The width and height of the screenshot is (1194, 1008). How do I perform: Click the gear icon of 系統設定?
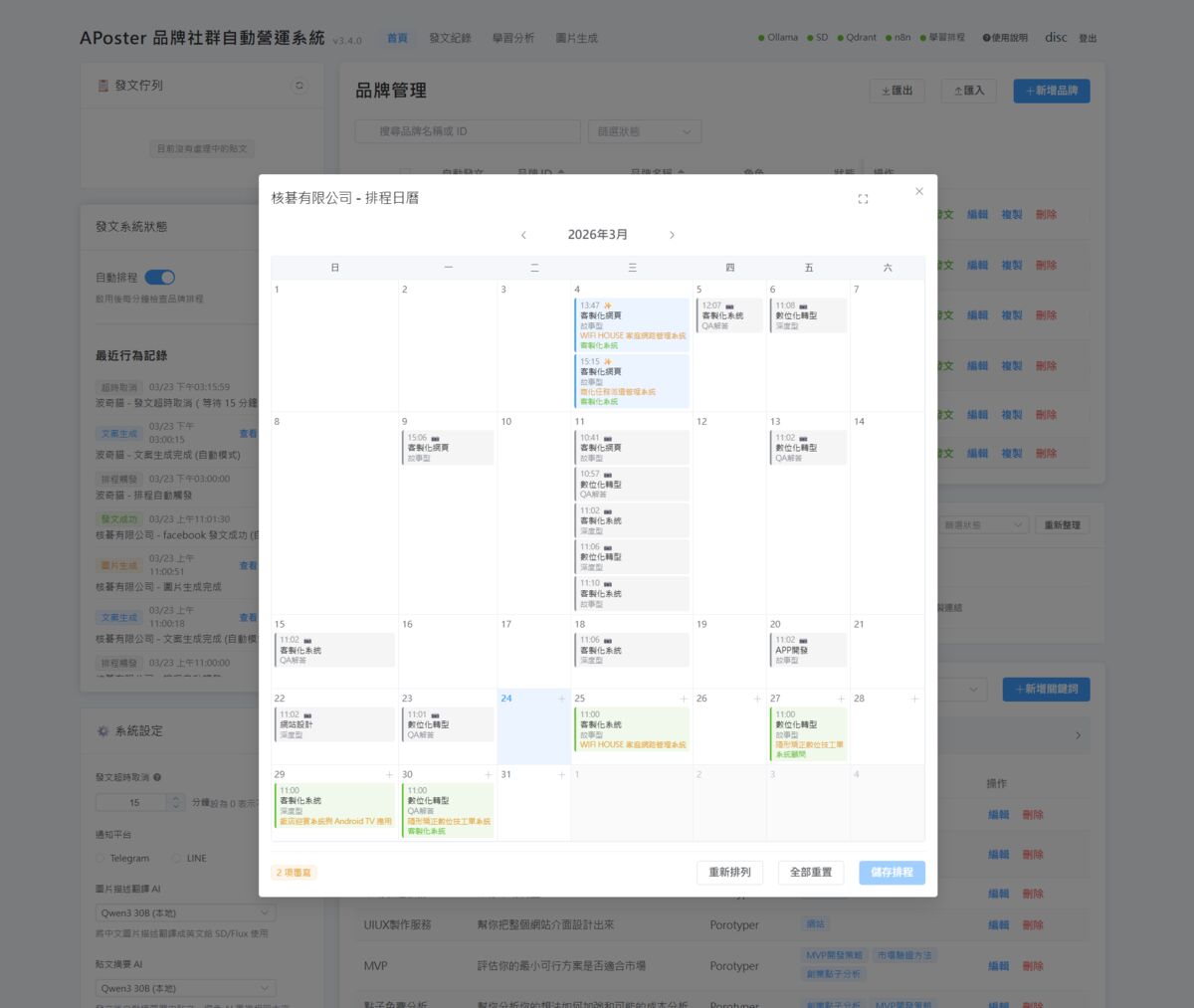pos(102,730)
